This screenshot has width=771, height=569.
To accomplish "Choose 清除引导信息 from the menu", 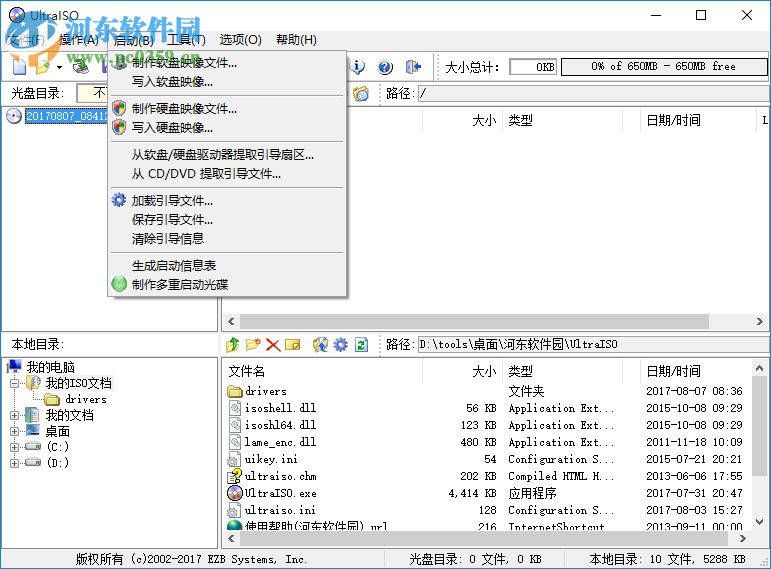I will coord(227,239).
